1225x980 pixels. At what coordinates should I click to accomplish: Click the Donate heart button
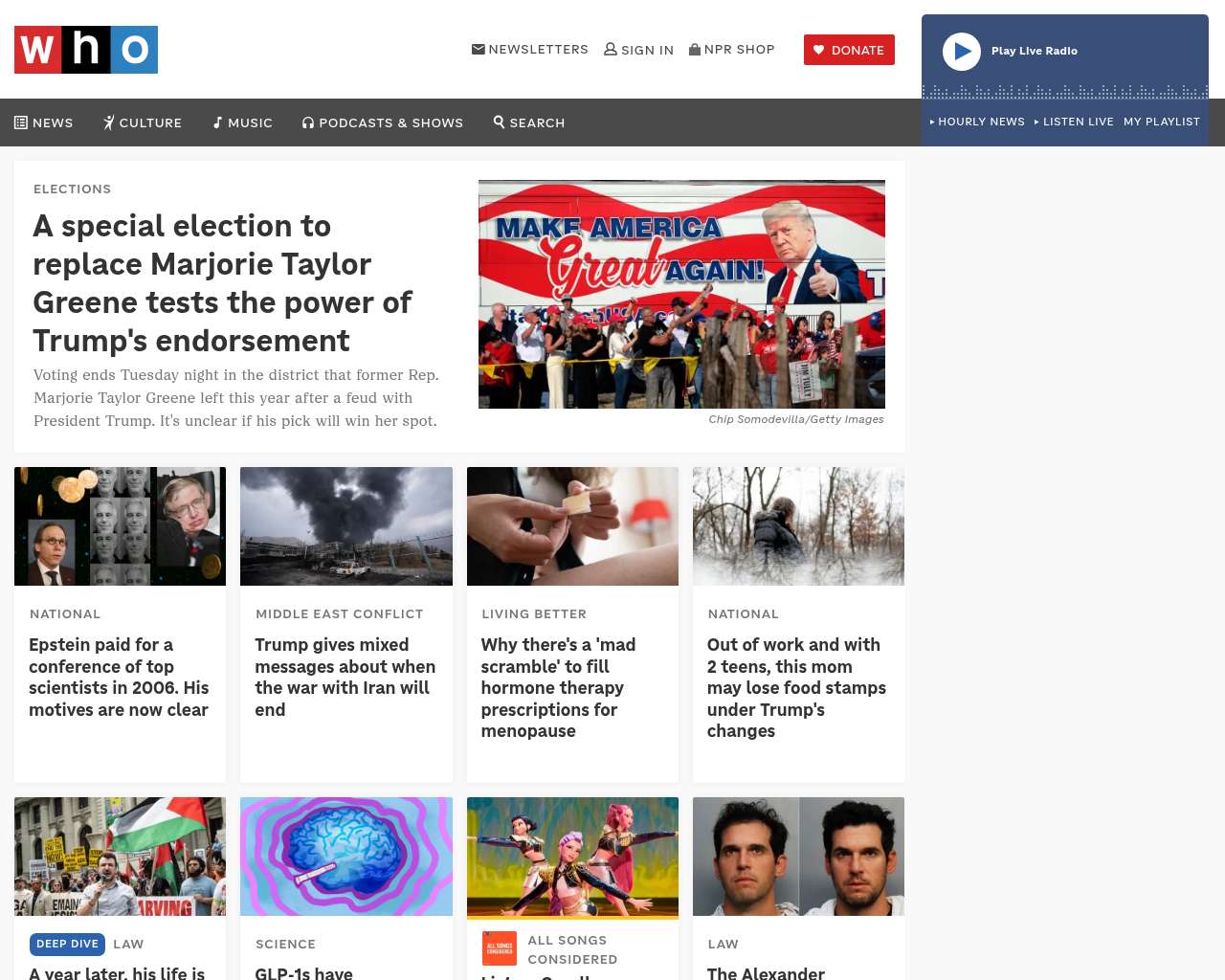tap(849, 50)
